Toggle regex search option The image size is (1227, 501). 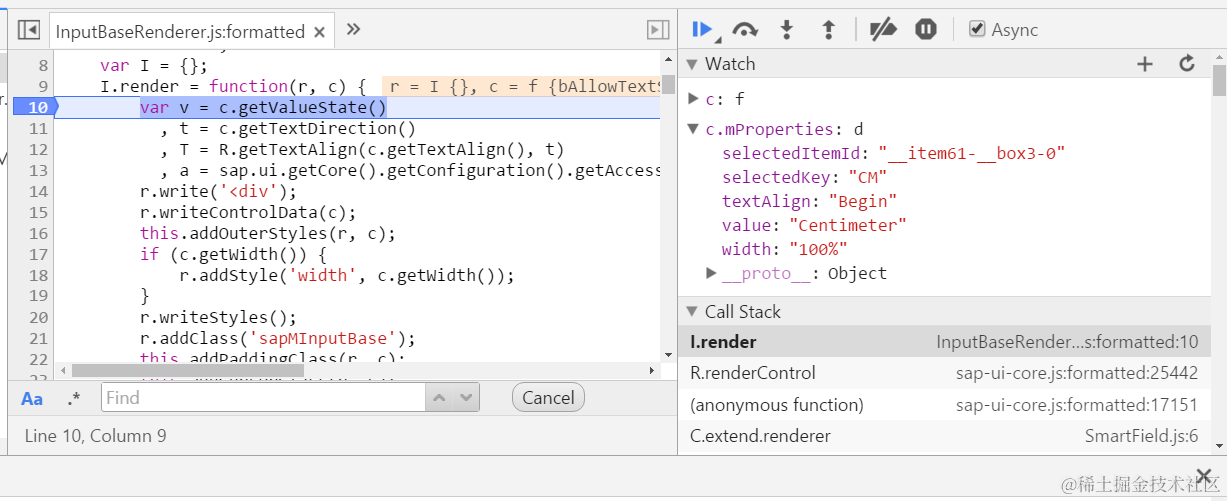pyautogui.click(x=73, y=398)
